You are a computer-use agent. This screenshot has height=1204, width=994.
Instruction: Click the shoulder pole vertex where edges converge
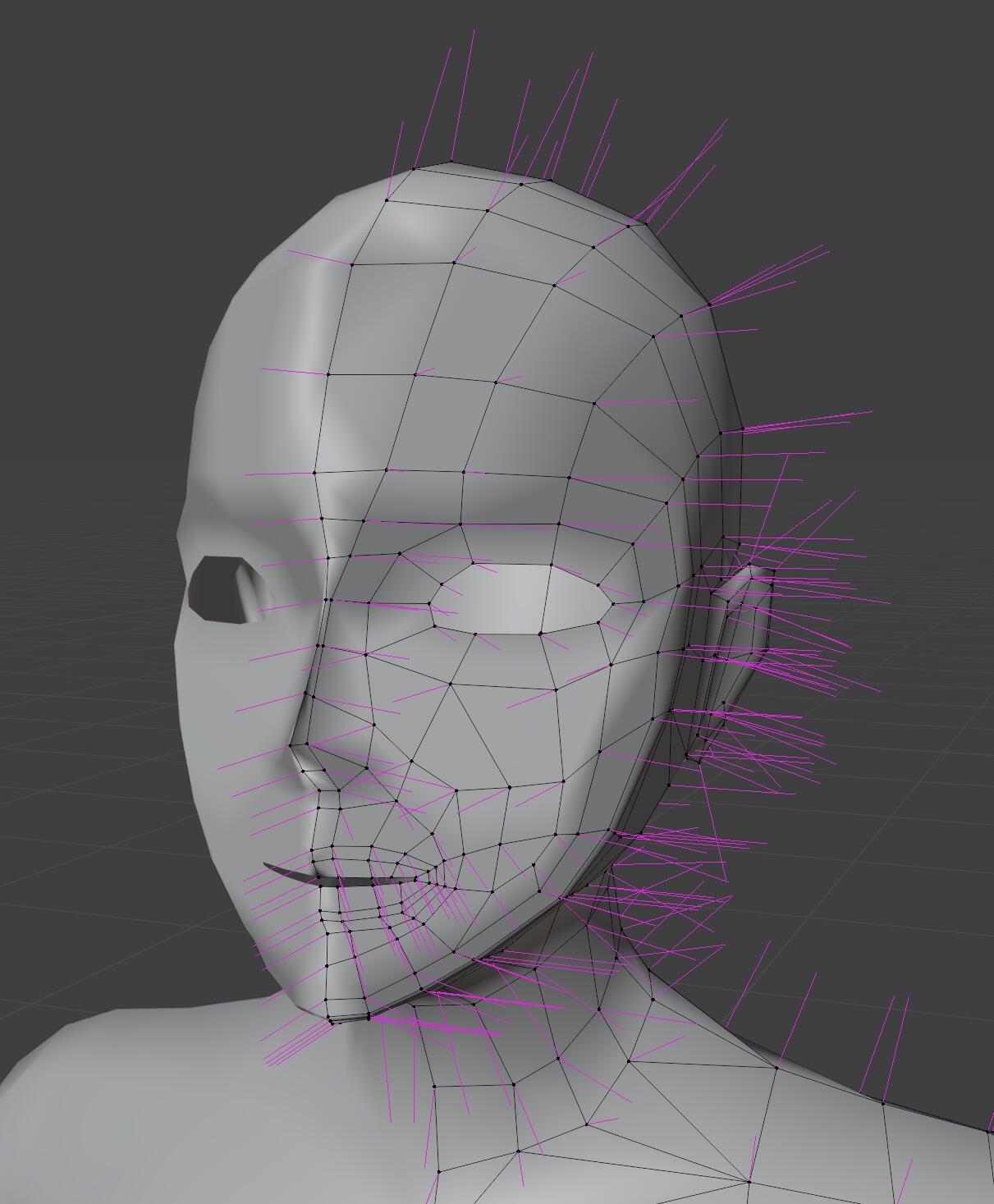click(x=749, y=1182)
